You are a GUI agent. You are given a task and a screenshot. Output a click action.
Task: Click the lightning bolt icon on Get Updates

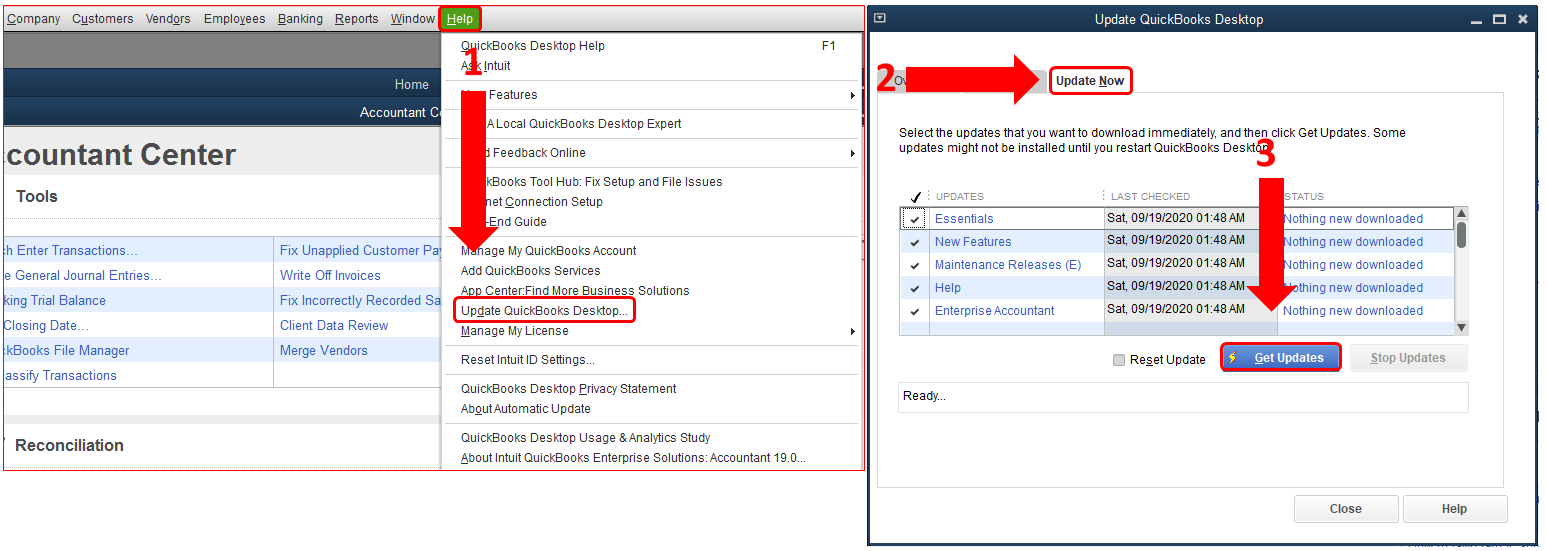pos(1235,358)
